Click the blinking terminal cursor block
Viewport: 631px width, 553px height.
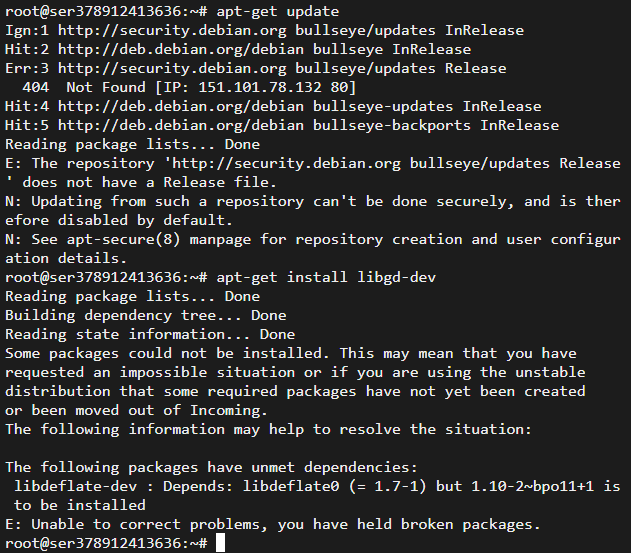[x=220, y=543]
